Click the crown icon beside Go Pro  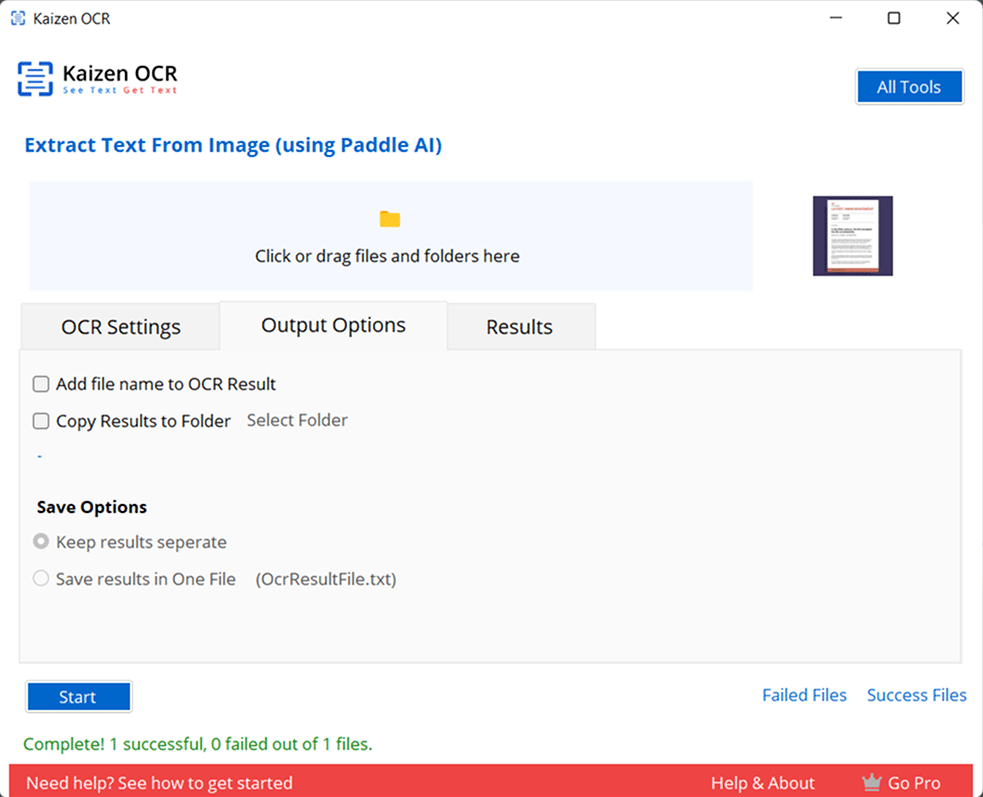[871, 783]
